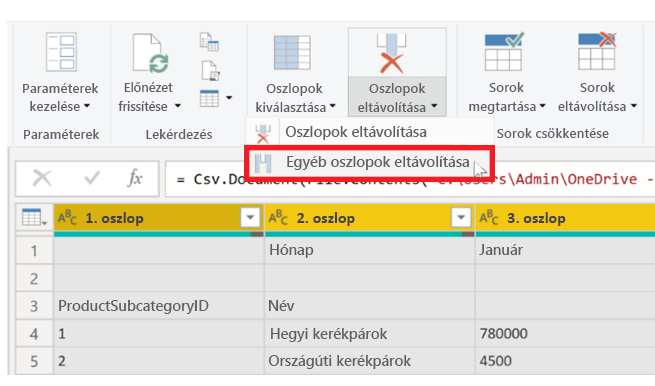Click the properties icon atop Lekérdezés group

pyautogui.click(x=209, y=42)
